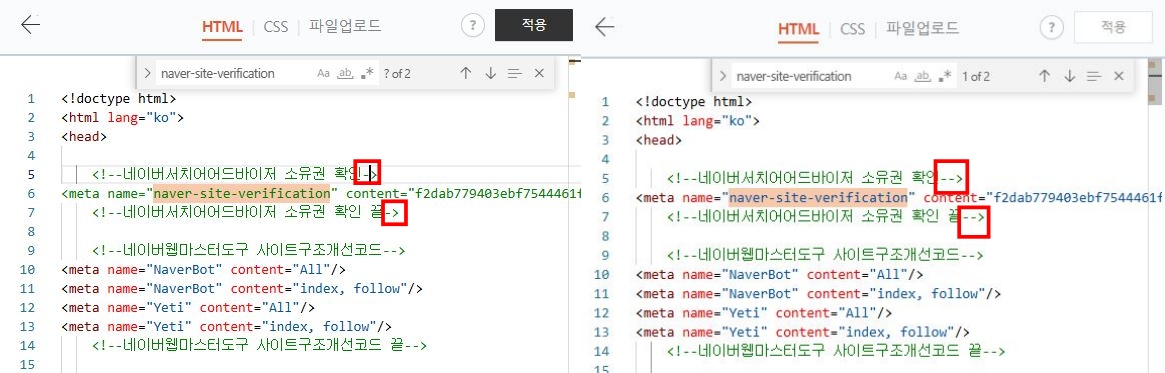Click <html lang="ko"> line in right editor
Viewport: 1165px width, 373px height.
point(697,120)
